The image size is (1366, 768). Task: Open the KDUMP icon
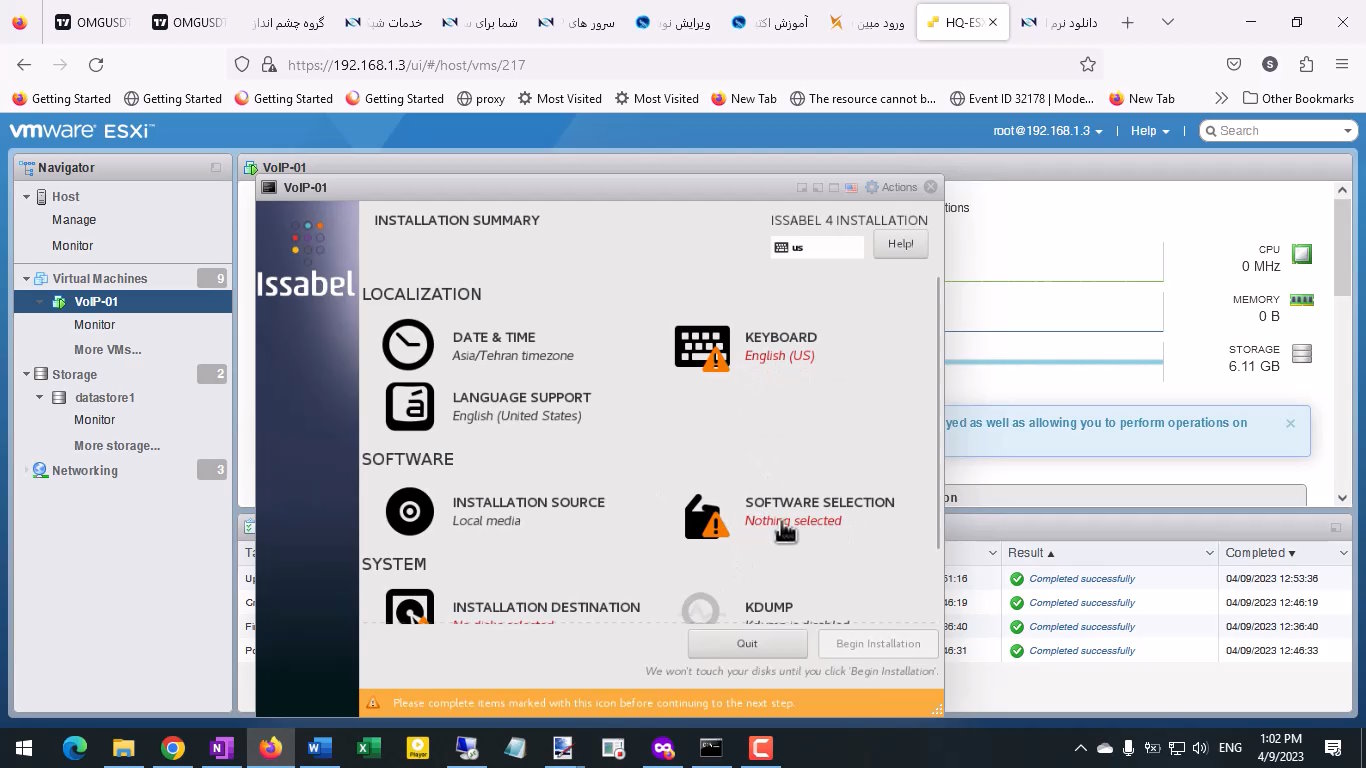click(701, 608)
